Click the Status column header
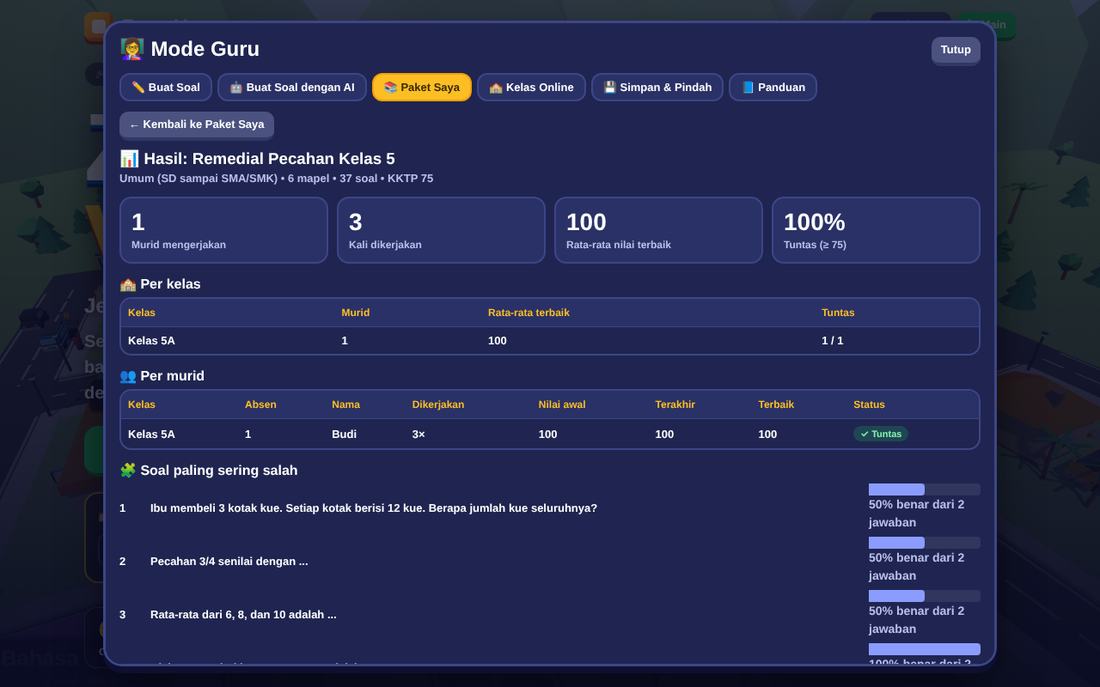This screenshot has height=687, width=1100. point(869,405)
